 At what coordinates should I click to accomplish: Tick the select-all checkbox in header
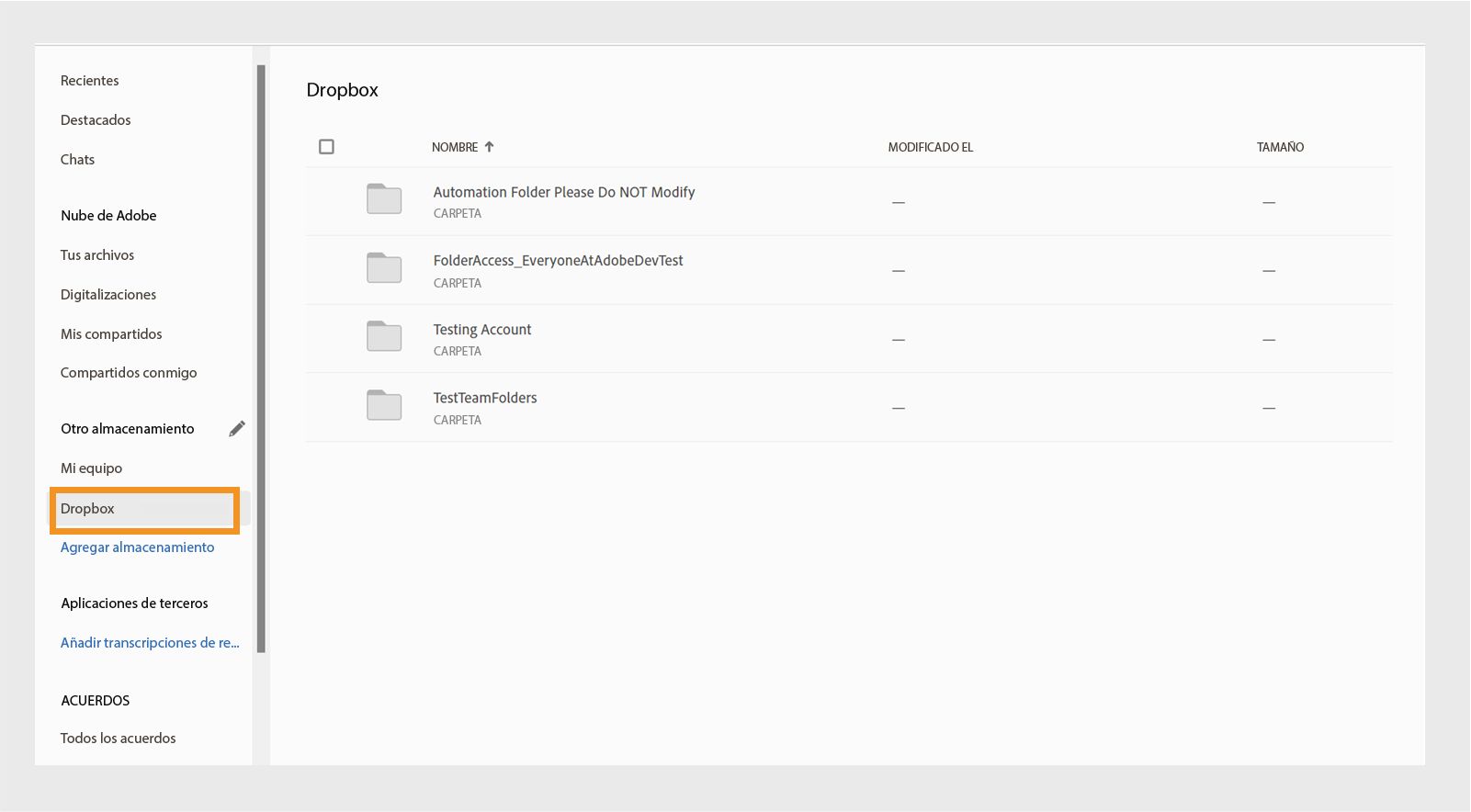tap(326, 147)
